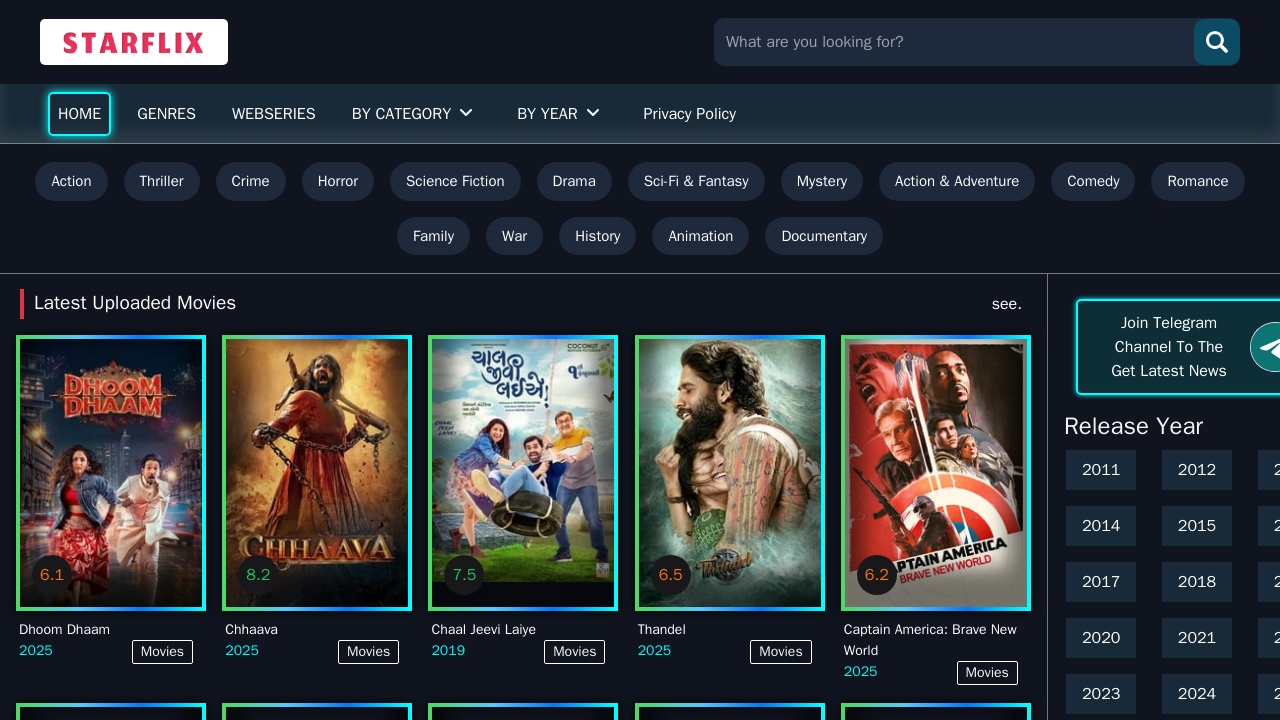Filter by release year 2018
Viewport: 1280px width, 720px height.
tap(1197, 582)
